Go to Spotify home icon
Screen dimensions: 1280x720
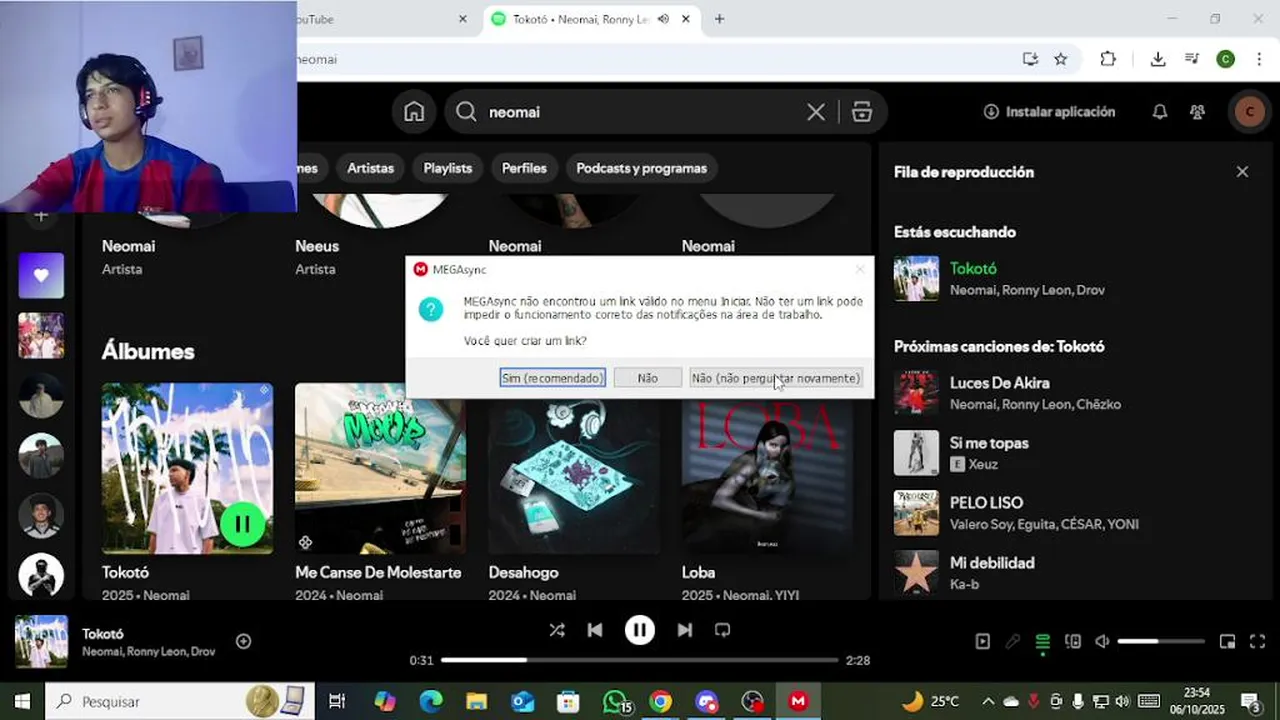(414, 112)
